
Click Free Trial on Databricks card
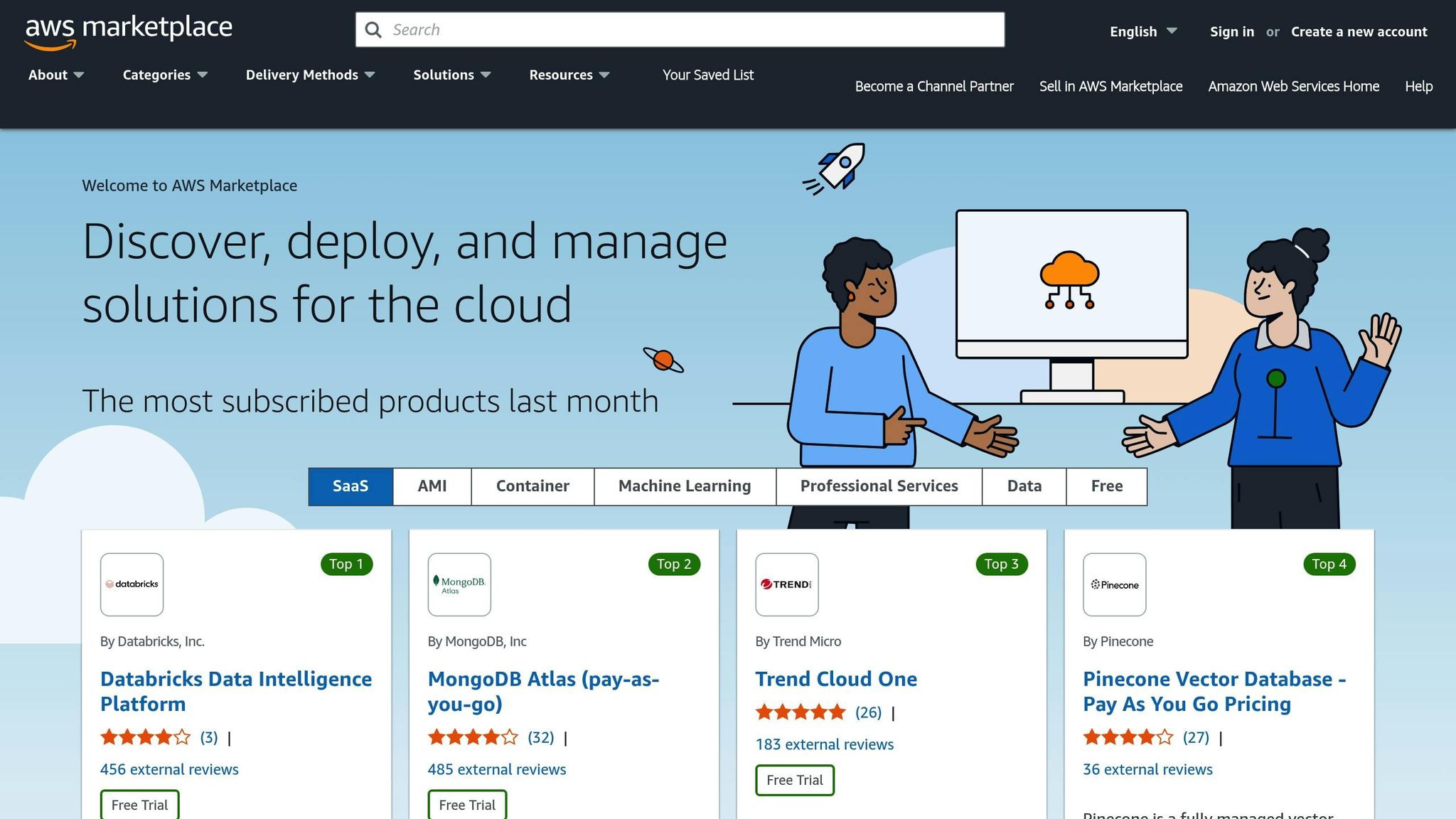(139, 805)
